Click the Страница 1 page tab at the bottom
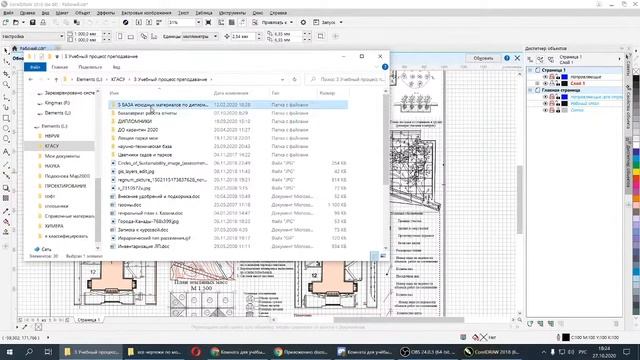Screen dimensions: 640x360 (89, 320)
